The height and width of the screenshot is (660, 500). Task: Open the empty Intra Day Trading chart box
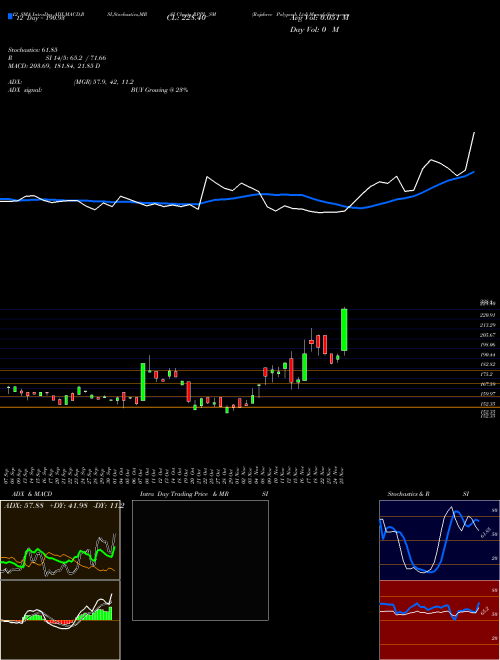tap(200, 560)
